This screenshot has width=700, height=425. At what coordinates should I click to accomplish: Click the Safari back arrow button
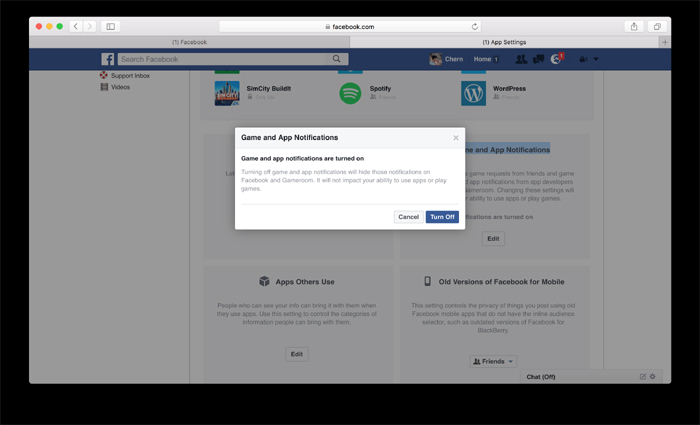(x=76, y=26)
